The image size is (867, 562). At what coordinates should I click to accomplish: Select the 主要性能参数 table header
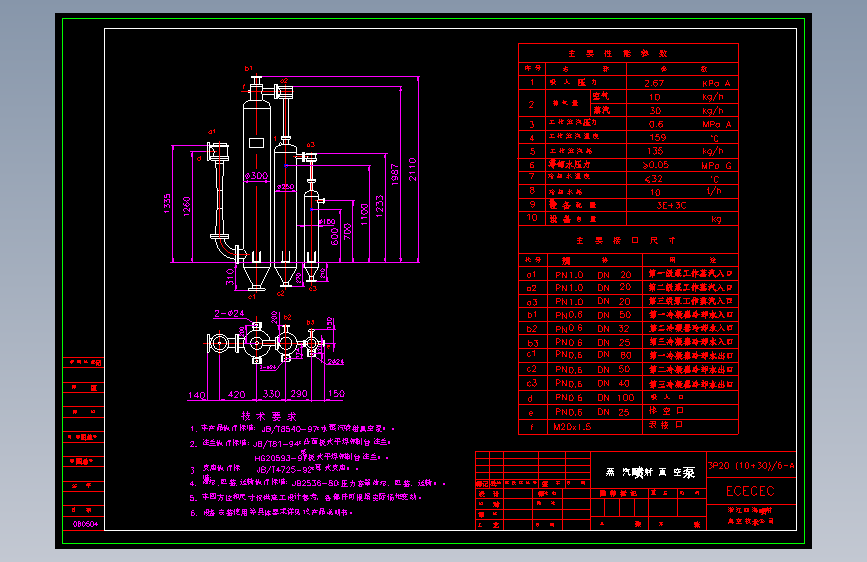pos(618,54)
